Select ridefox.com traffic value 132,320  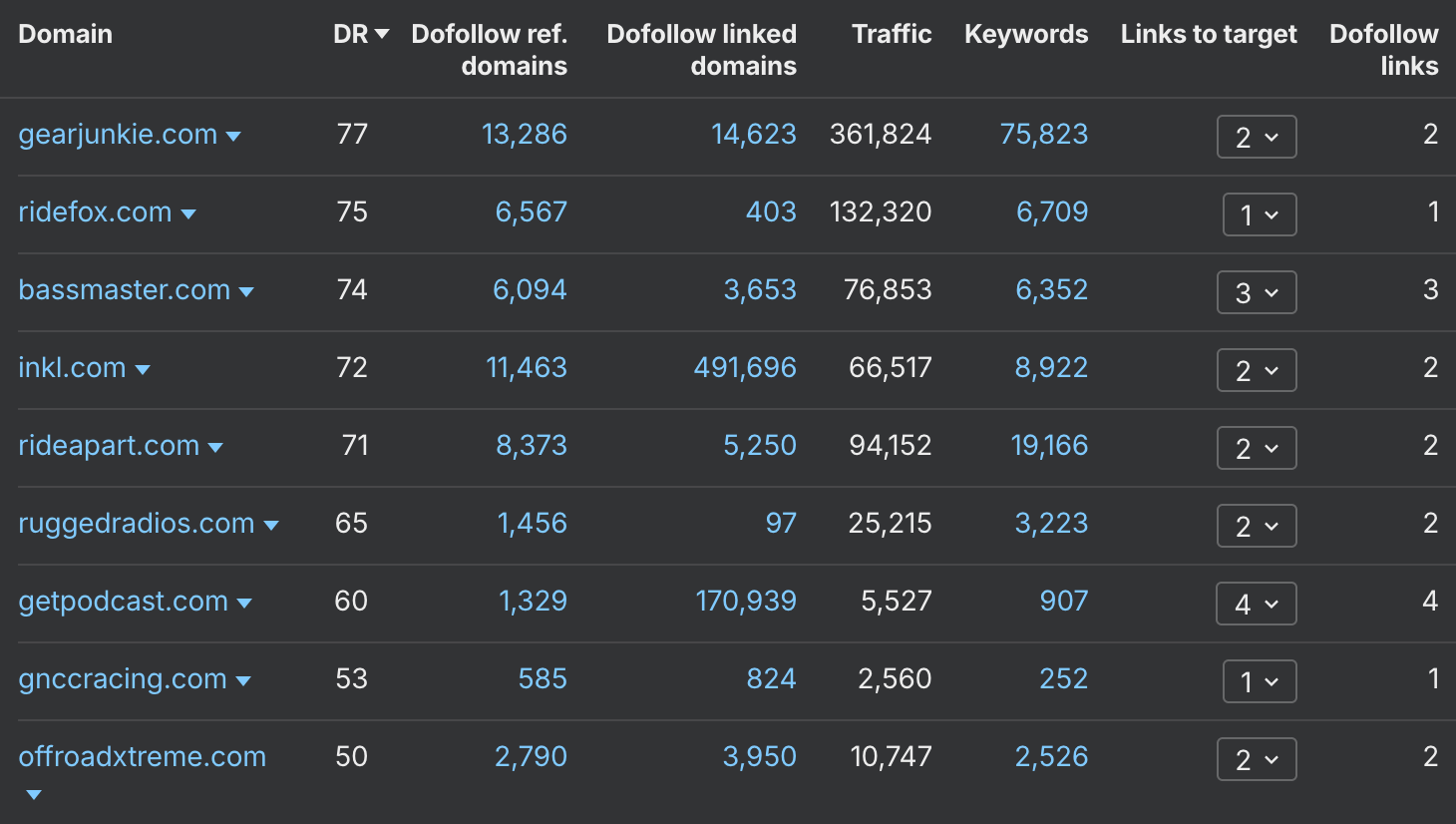tap(881, 212)
